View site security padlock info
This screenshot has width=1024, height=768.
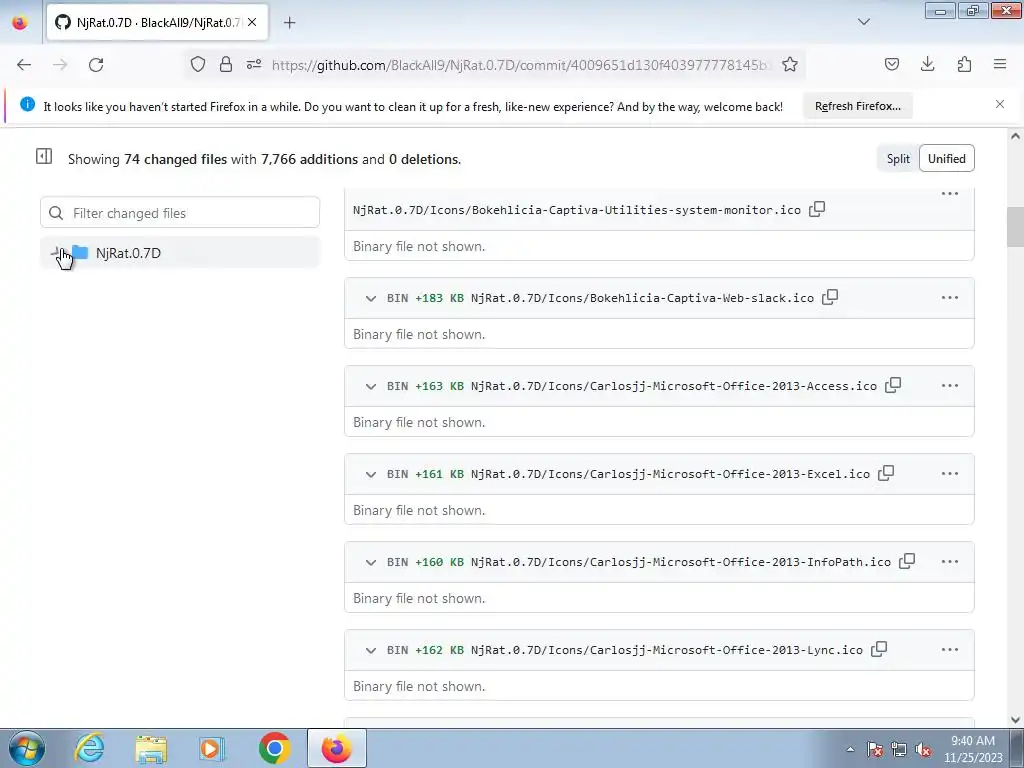pyautogui.click(x=226, y=64)
